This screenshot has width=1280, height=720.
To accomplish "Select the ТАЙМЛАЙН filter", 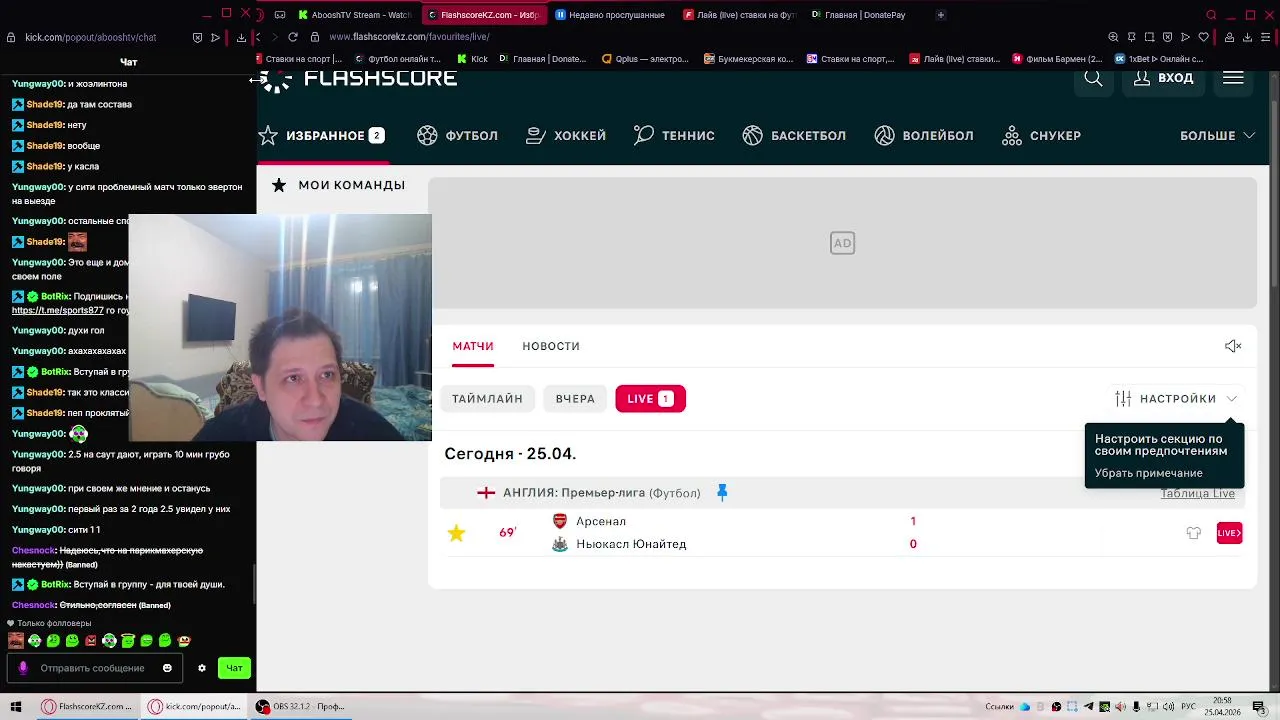I will click(487, 399).
